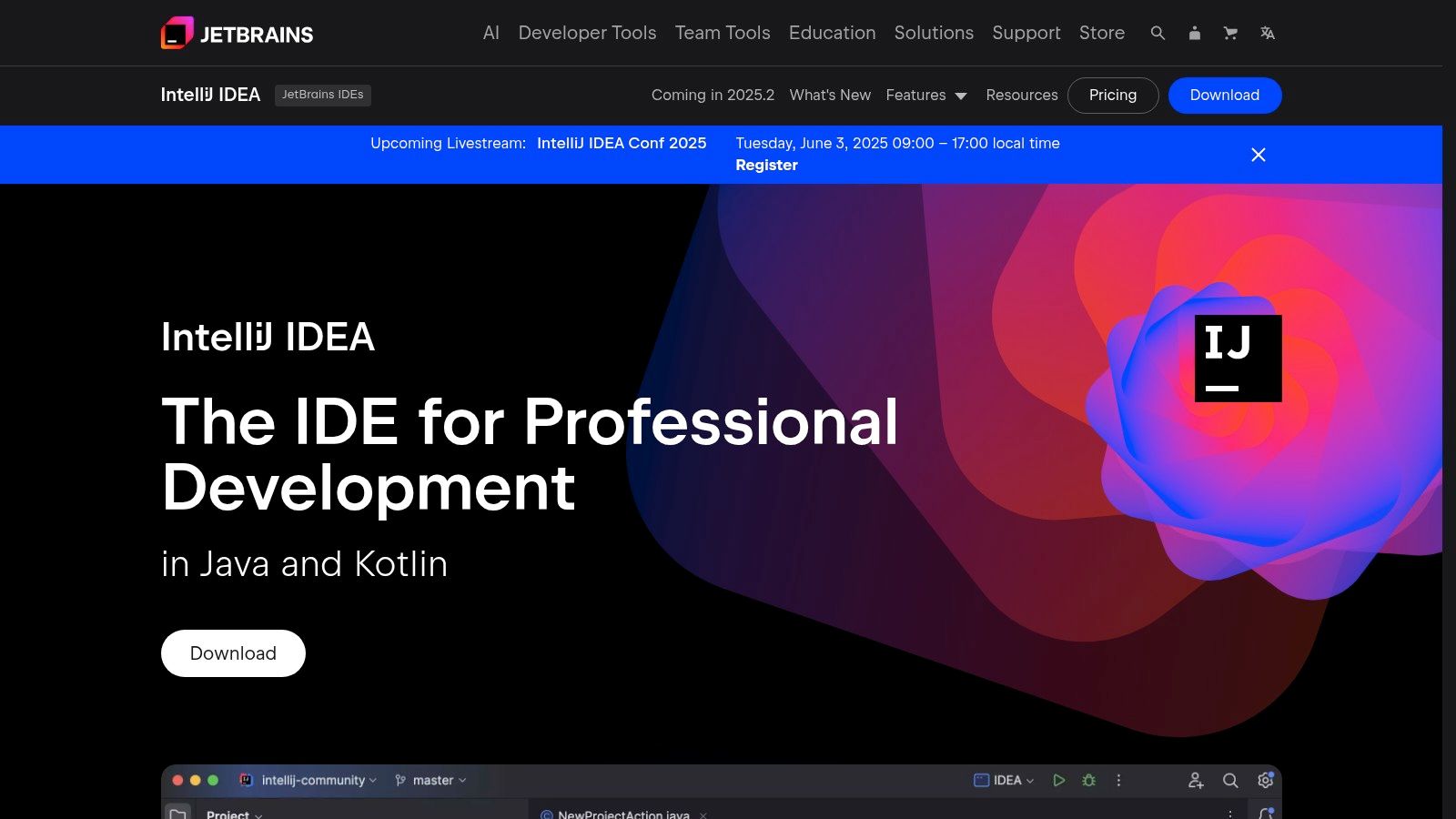Expand the Project view dropdown
1456x819 pixels.
pos(235,814)
